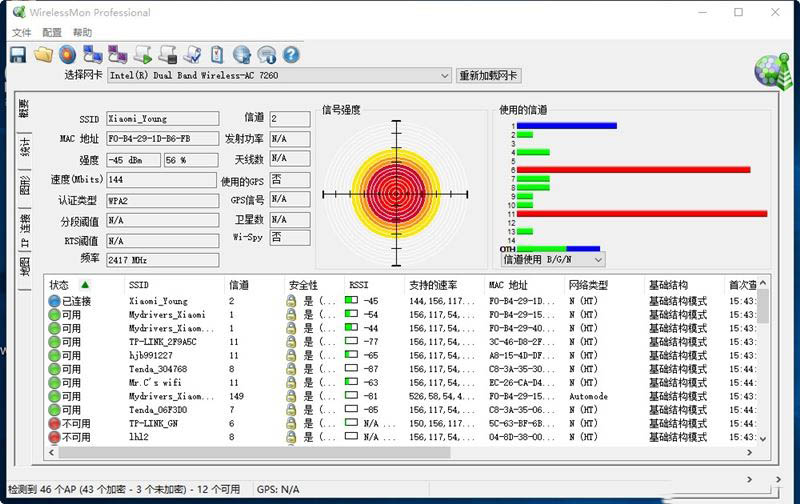This screenshot has width=800, height=504.
Task: Click the green sort arrow in 状态 header
Action: (x=85, y=285)
